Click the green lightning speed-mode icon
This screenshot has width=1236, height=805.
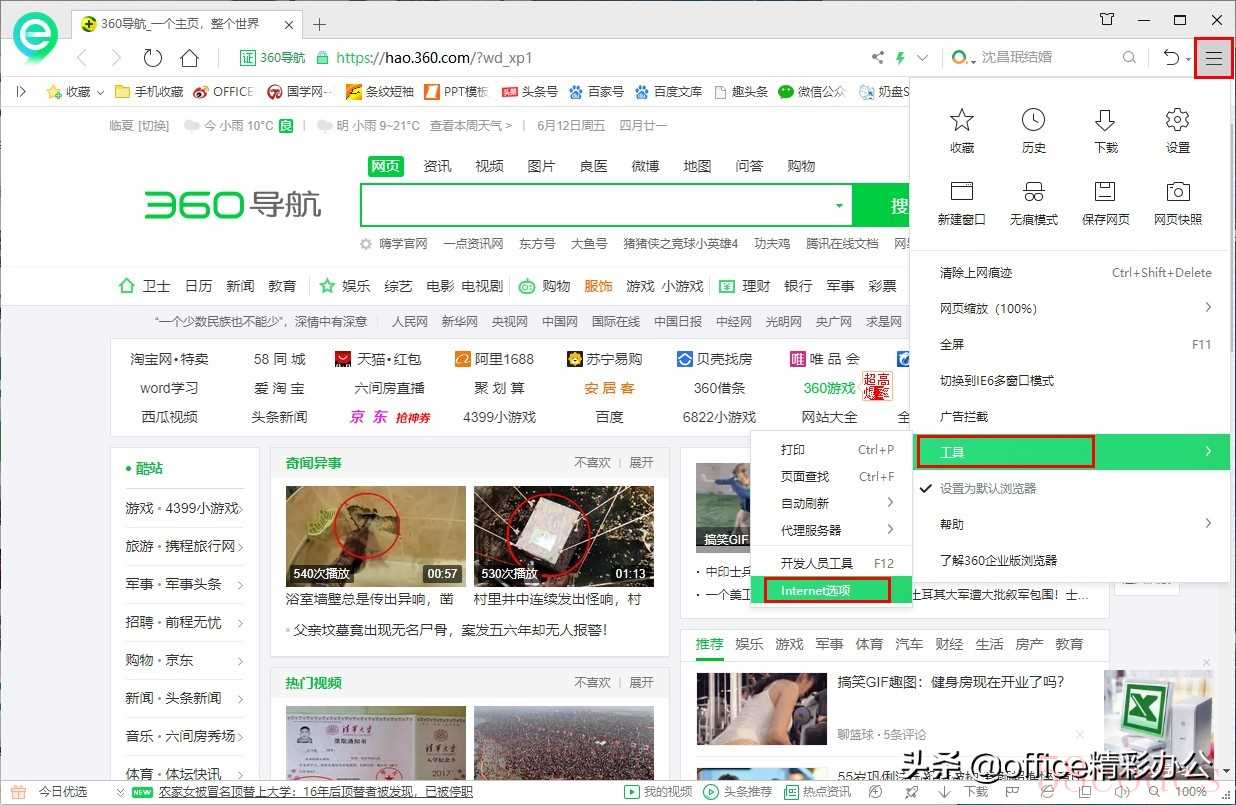(900, 58)
